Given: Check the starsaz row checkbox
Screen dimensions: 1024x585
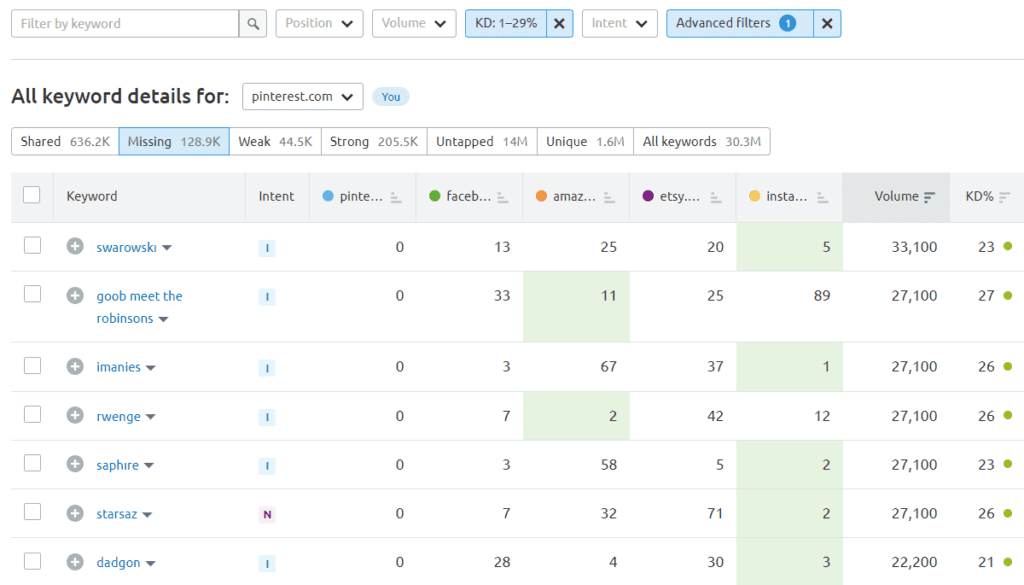Looking at the screenshot, I should point(32,511).
